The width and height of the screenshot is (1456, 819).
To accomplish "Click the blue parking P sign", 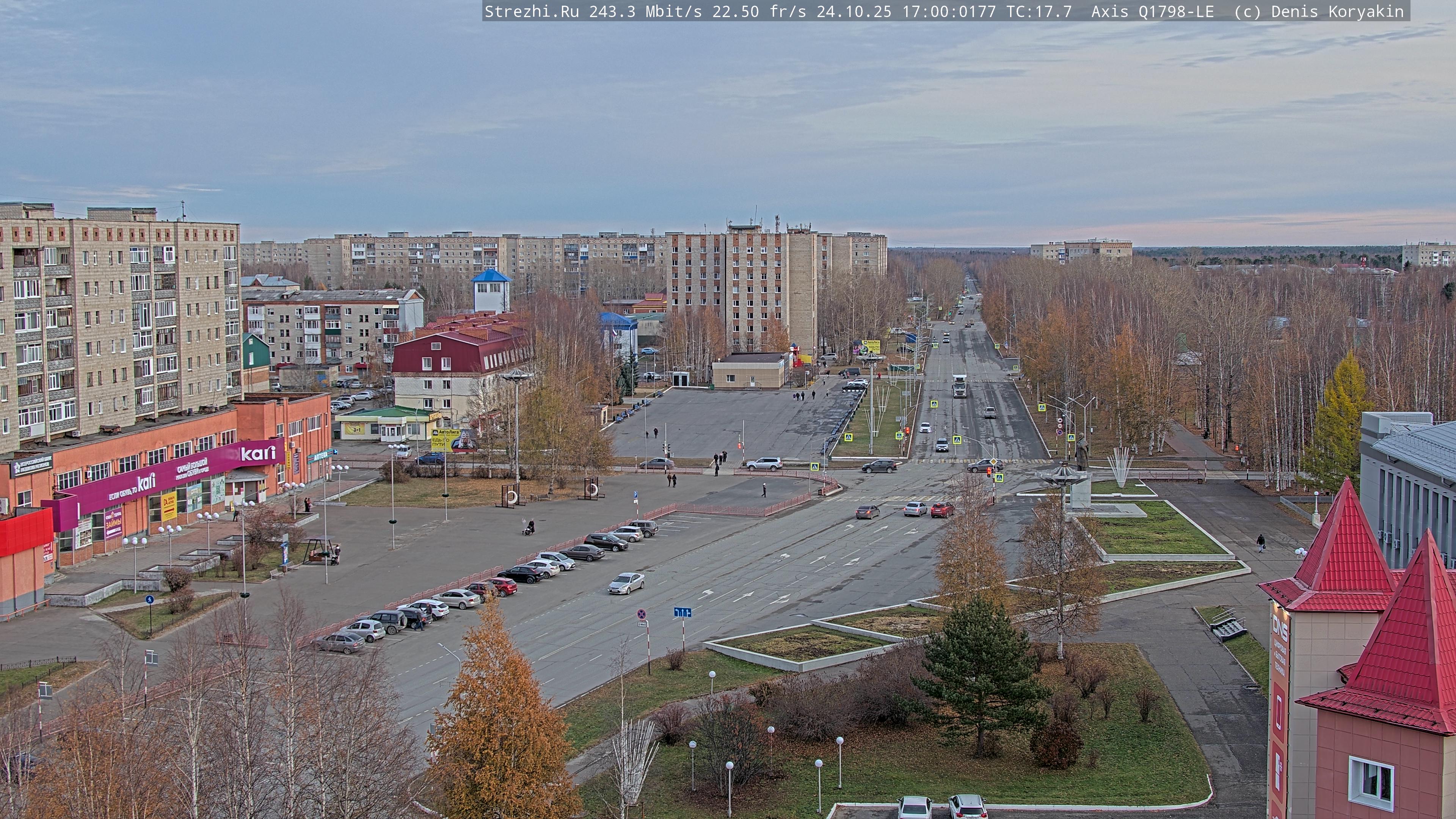I will [636, 494].
